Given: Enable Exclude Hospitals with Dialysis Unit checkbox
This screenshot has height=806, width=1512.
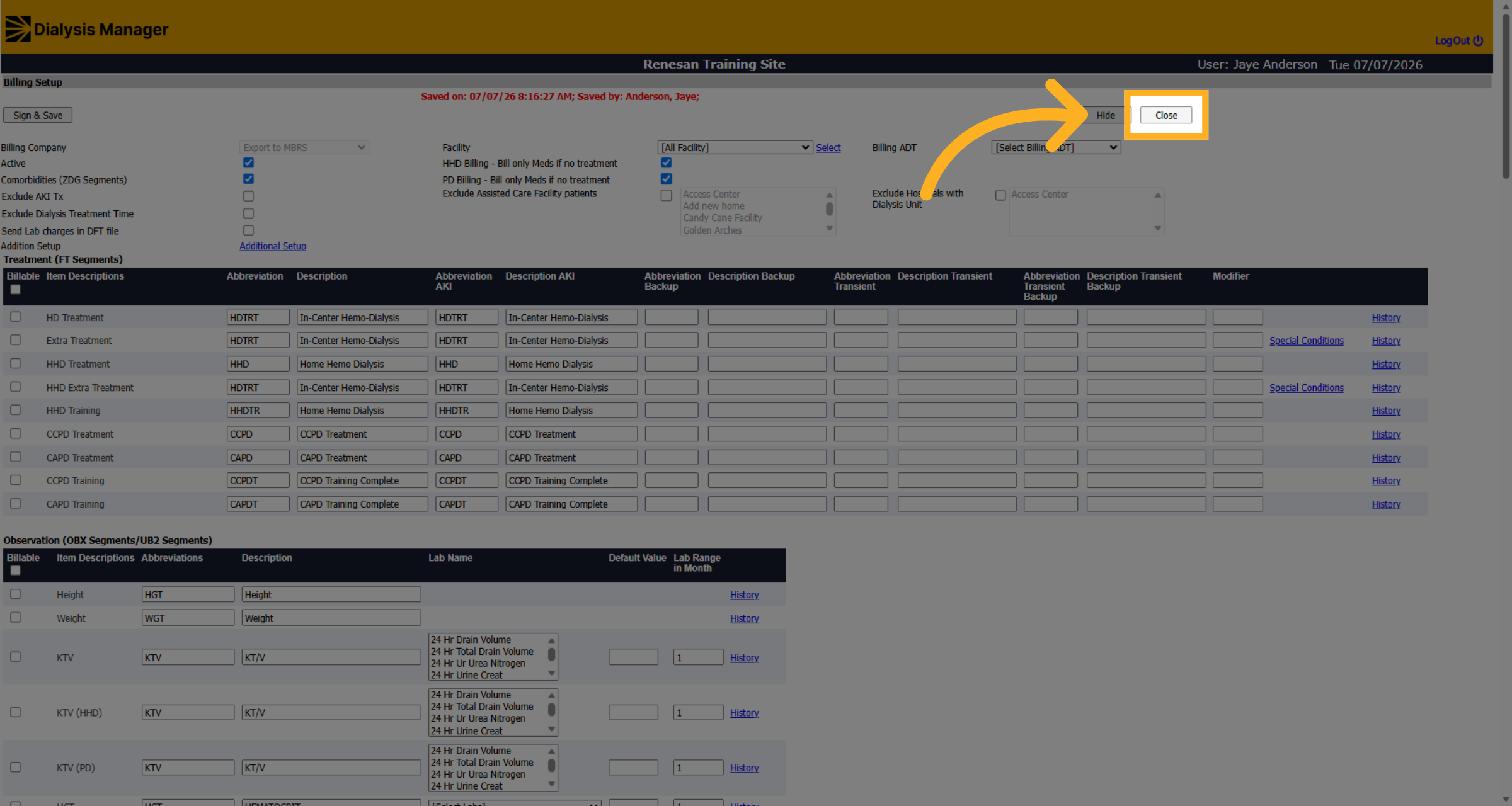Looking at the screenshot, I should pos(1000,195).
